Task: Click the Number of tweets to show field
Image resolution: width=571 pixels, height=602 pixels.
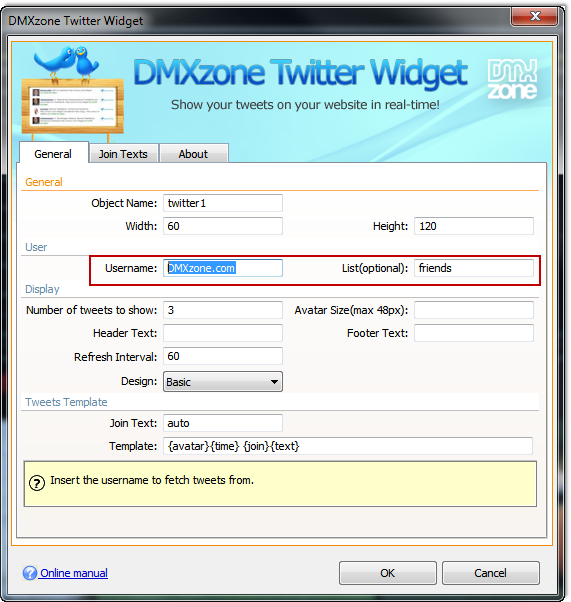Action: (x=223, y=310)
